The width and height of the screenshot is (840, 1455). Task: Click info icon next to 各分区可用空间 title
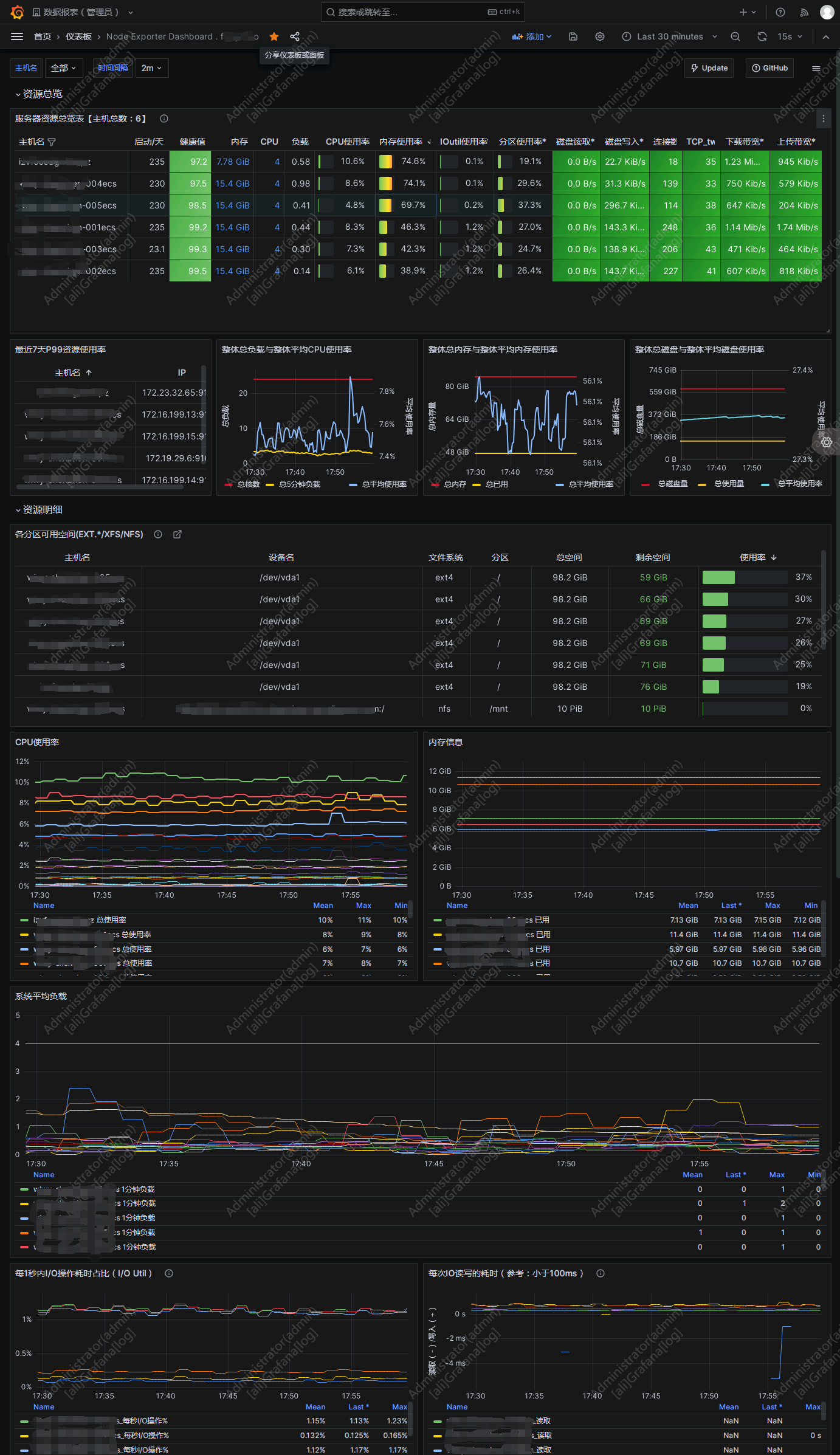coord(158,534)
